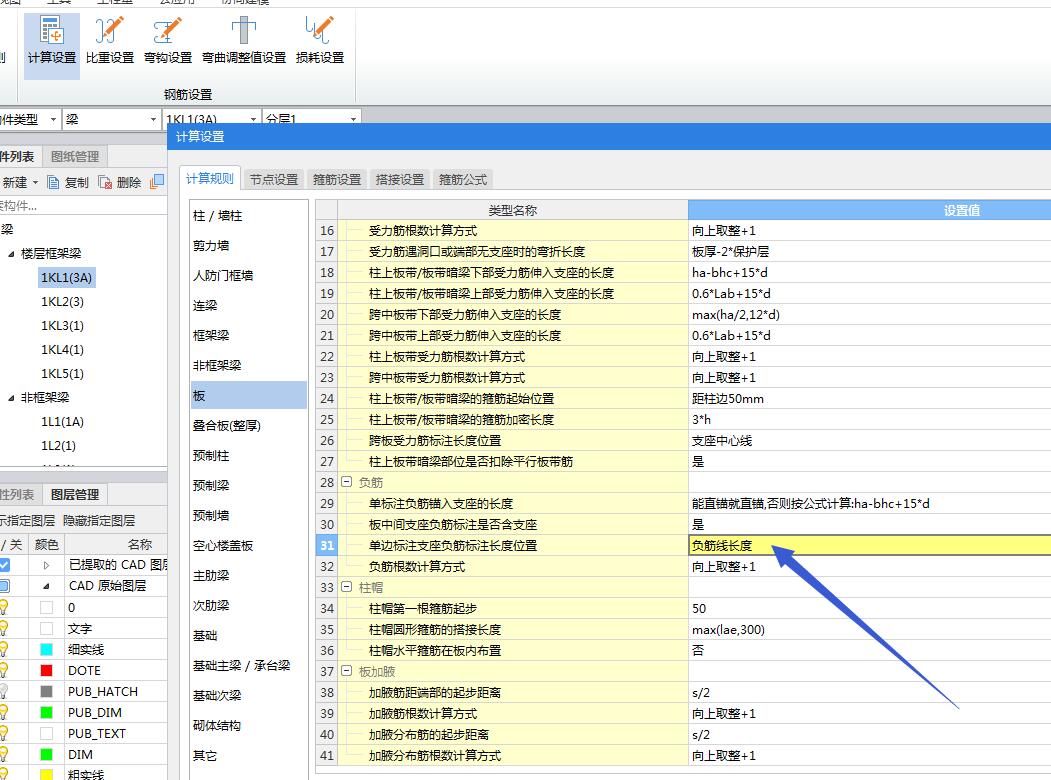Toggle lightbulb for layer 0
The height and width of the screenshot is (780, 1051).
[x=3, y=607]
